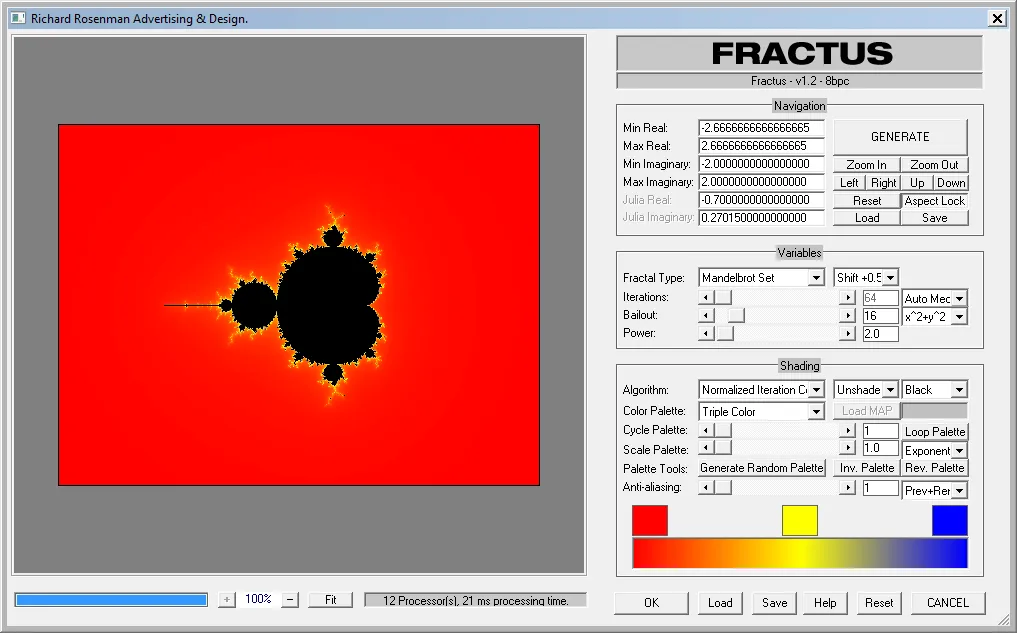Click the red palette color swatch

click(x=649, y=520)
